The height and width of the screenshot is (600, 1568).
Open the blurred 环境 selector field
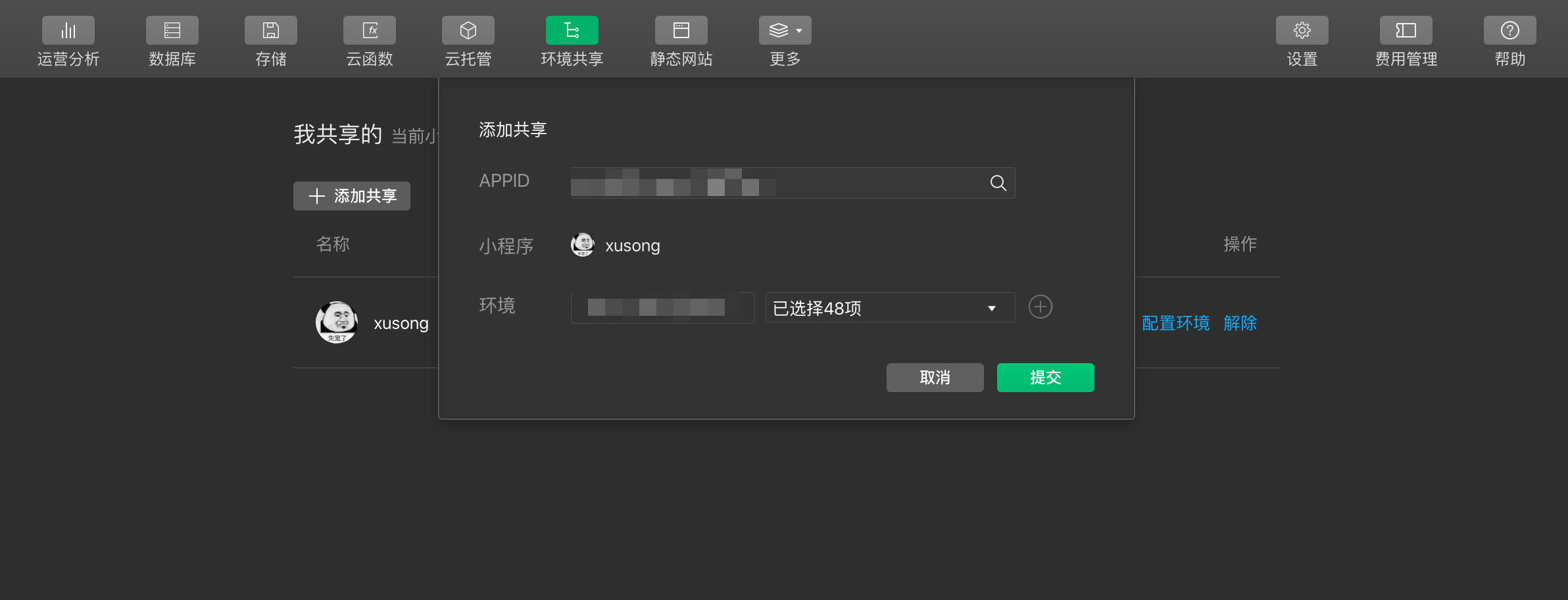click(x=662, y=307)
